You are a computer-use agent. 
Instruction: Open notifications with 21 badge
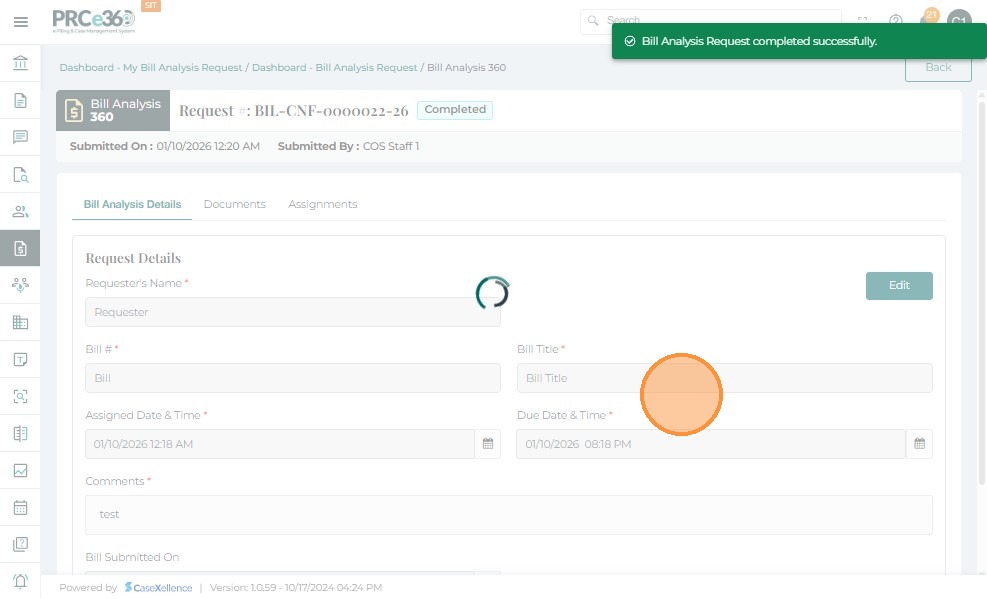tap(929, 18)
